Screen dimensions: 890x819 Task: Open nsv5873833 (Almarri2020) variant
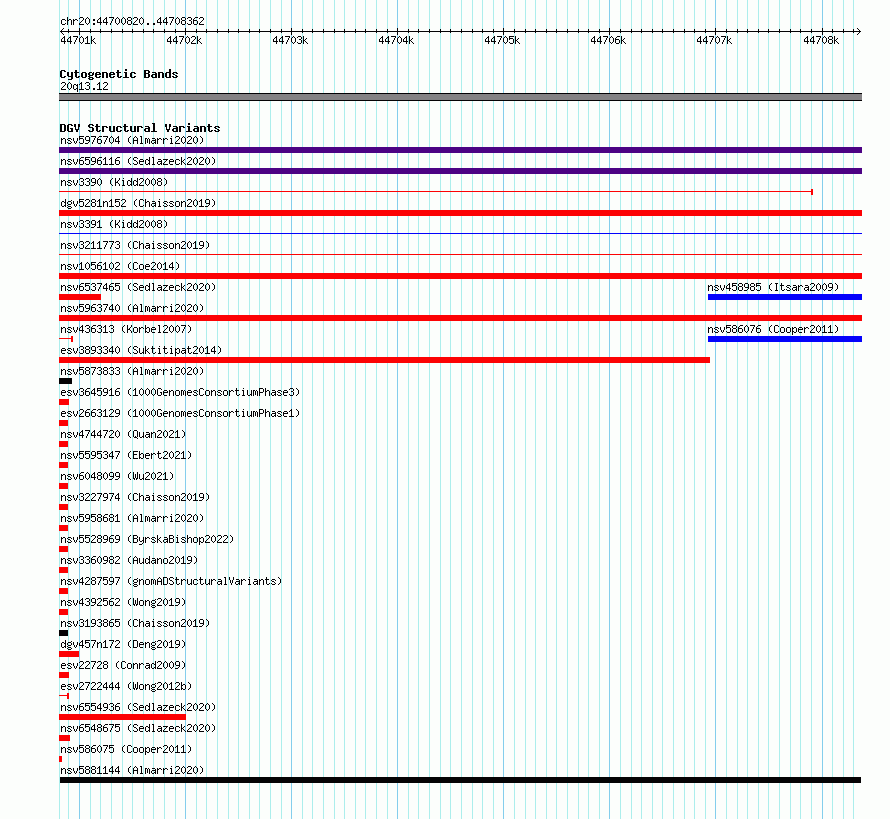132,371
